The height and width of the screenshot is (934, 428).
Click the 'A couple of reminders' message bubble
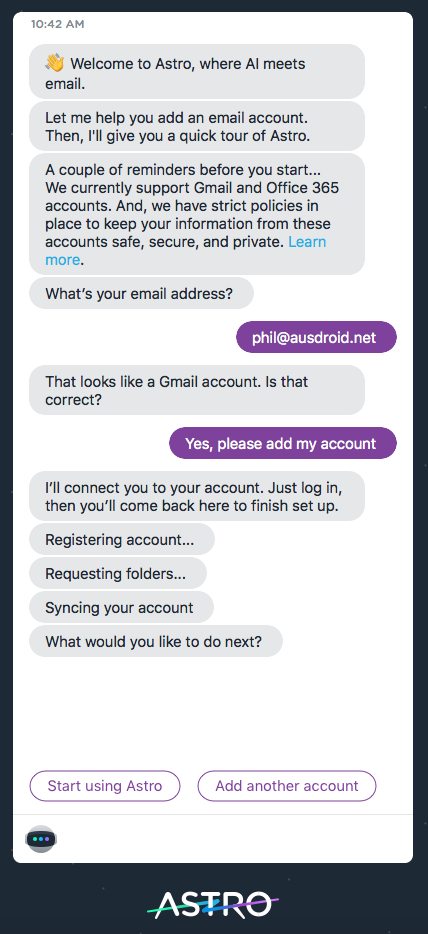pos(197,214)
